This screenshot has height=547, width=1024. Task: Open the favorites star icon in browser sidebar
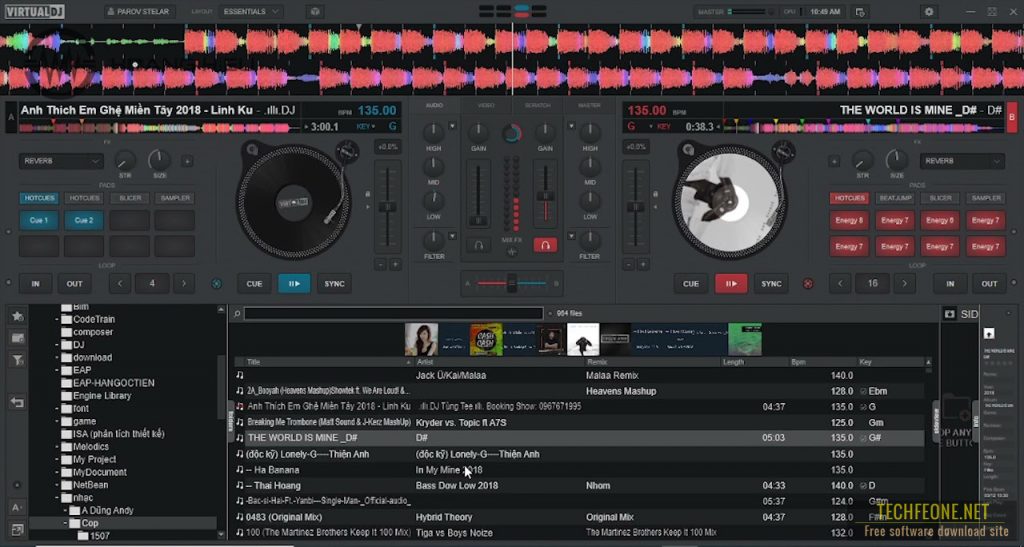18,316
